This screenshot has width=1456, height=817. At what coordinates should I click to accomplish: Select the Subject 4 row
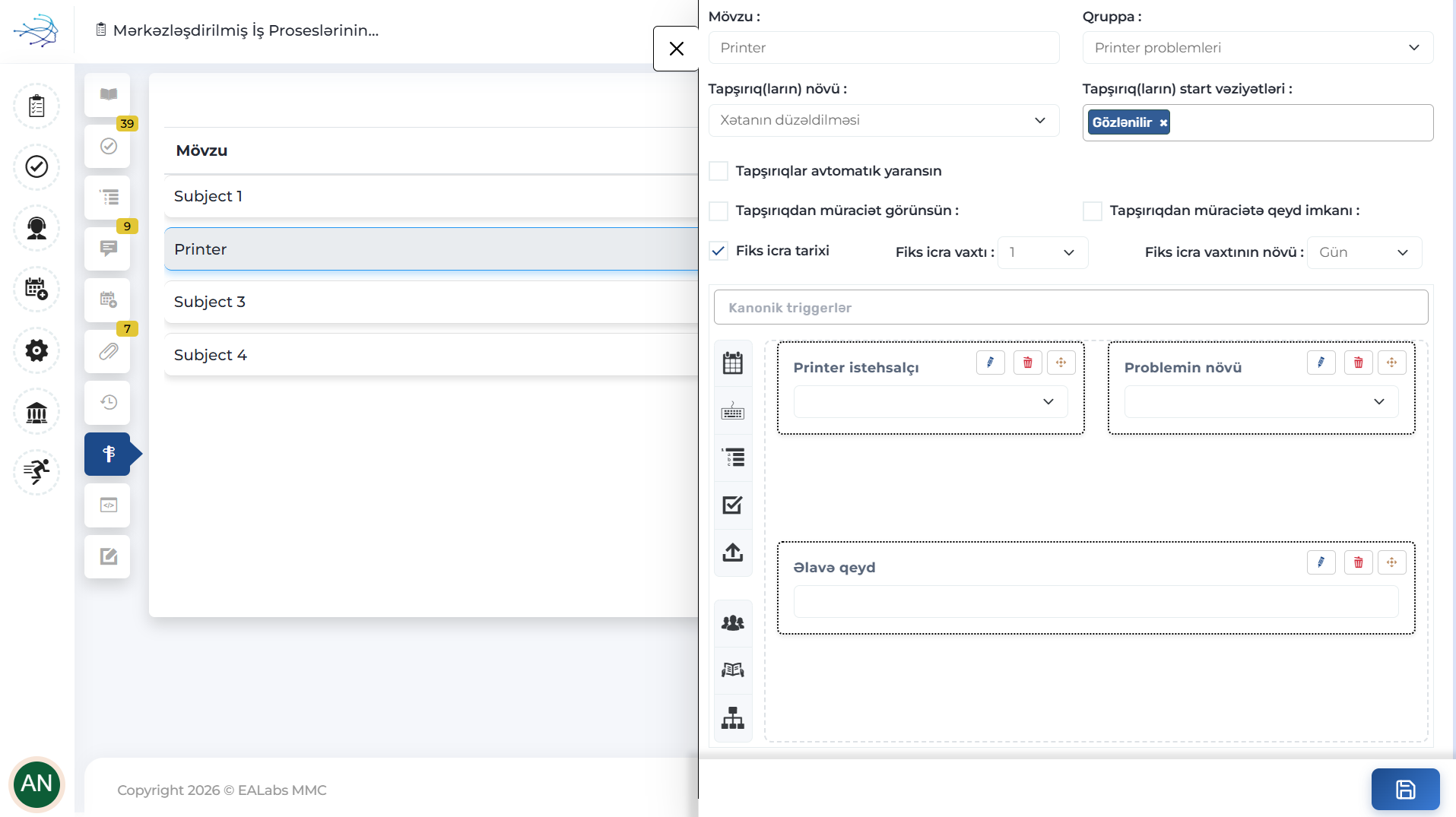click(431, 355)
